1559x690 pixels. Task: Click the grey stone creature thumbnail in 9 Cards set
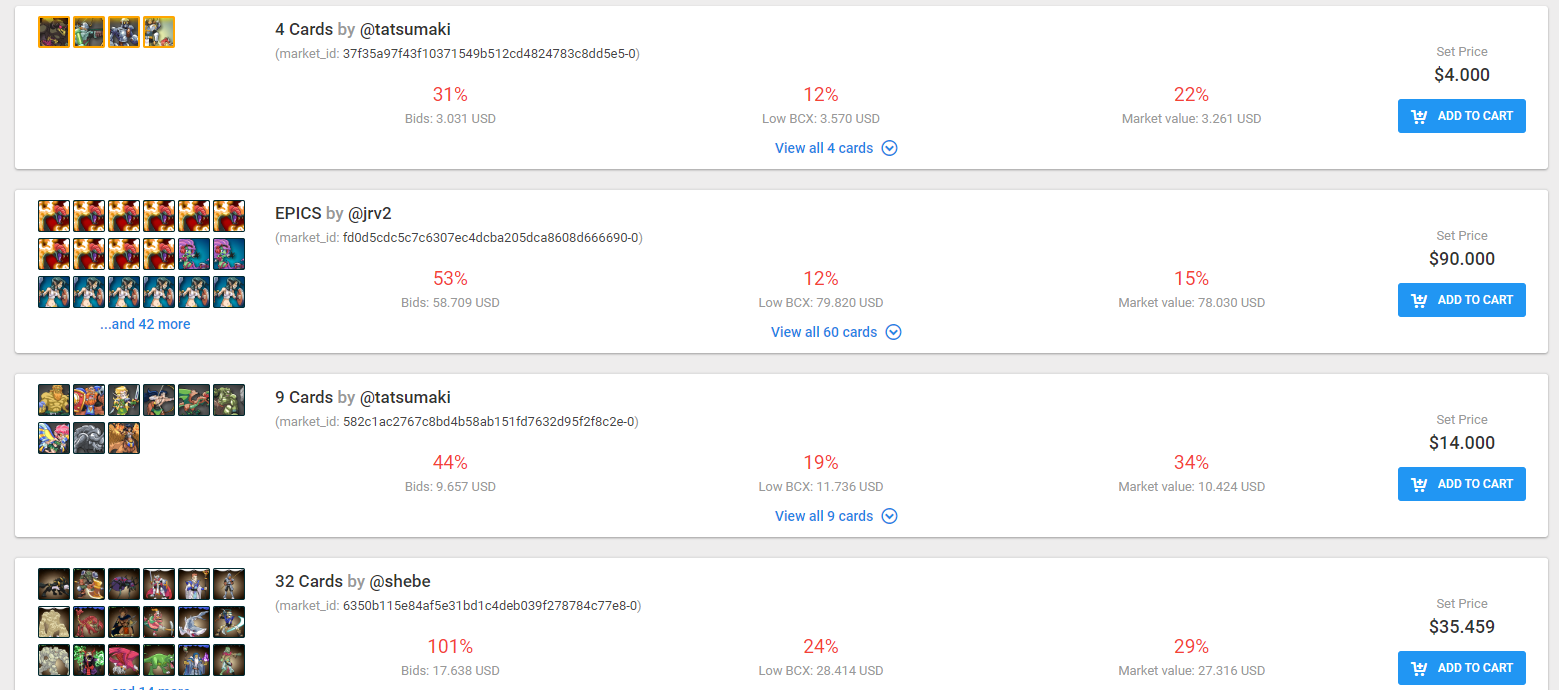click(89, 438)
